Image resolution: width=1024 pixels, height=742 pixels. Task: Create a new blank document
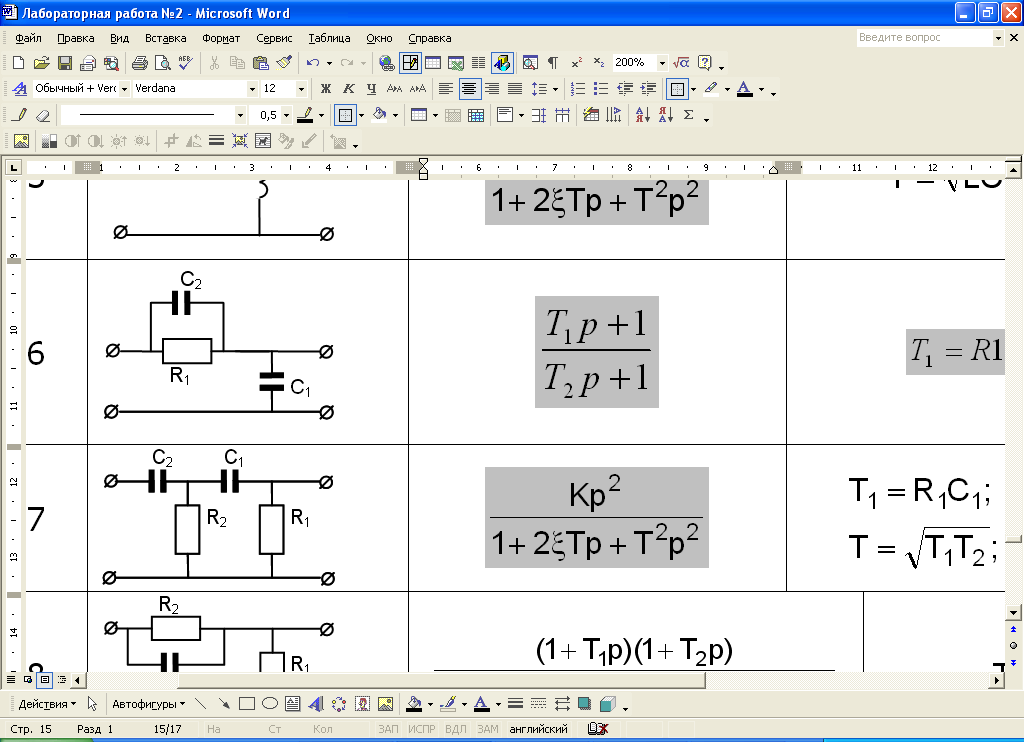pos(18,63)
